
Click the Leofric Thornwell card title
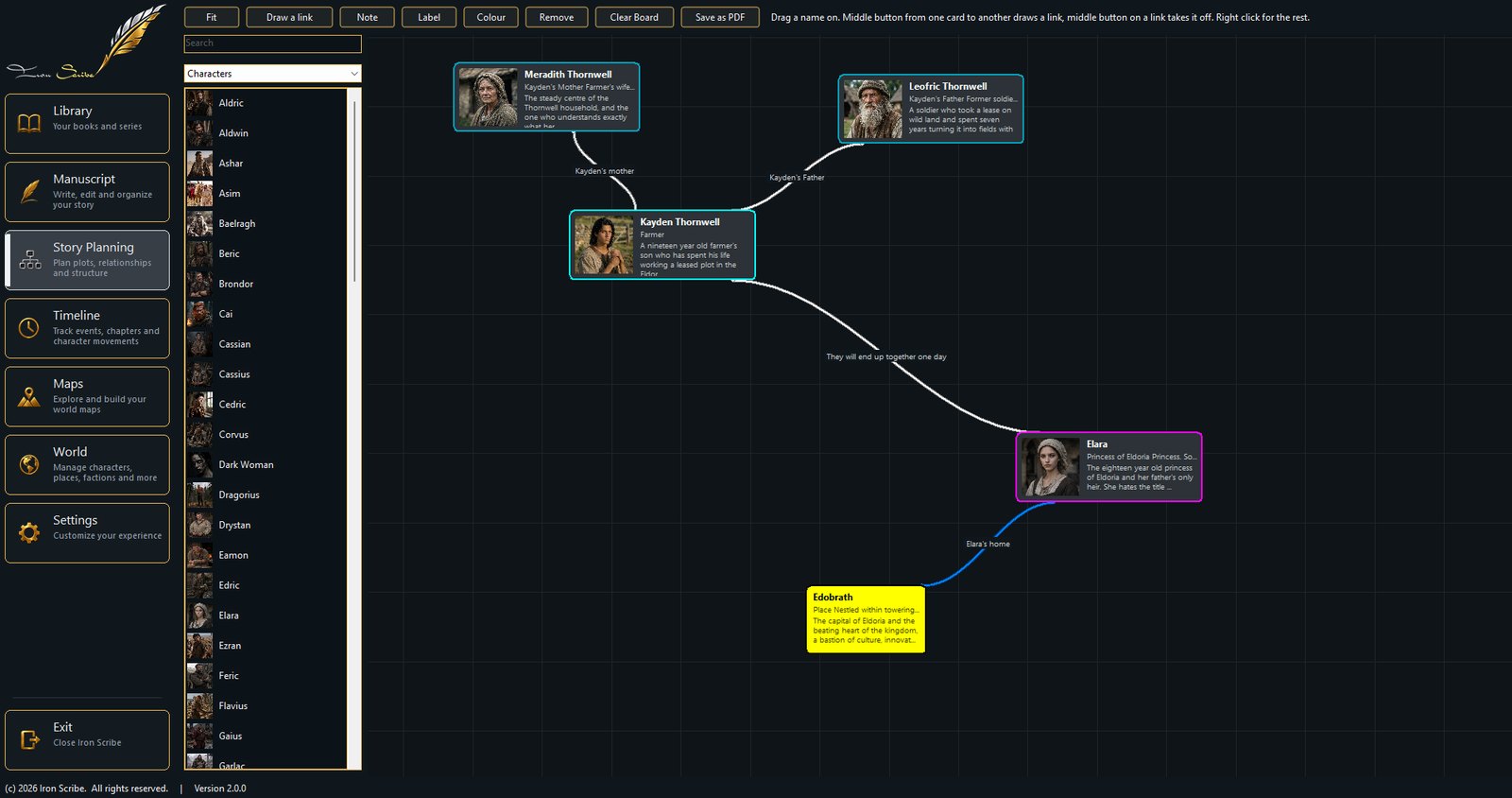coord(948,86)
